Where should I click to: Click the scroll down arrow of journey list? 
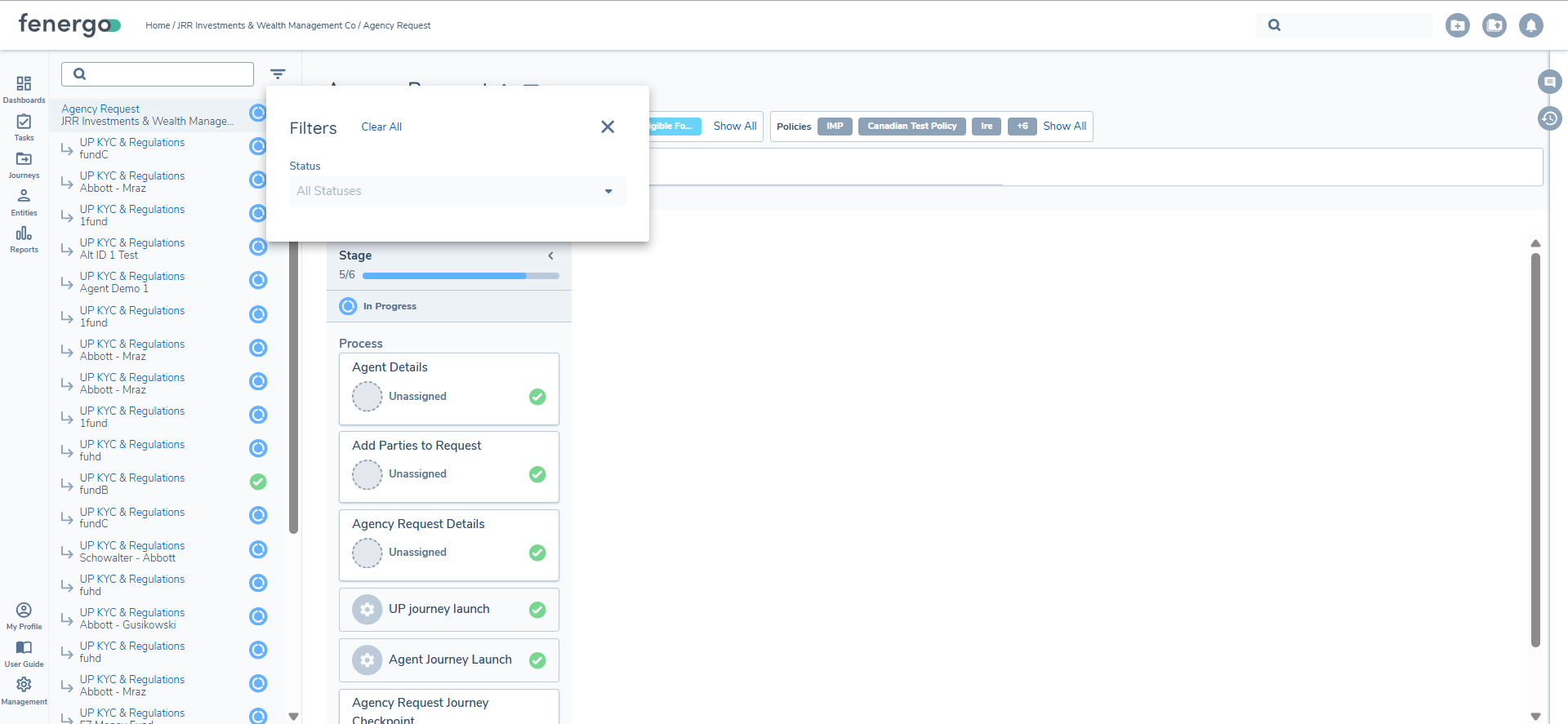coord(293,717)
